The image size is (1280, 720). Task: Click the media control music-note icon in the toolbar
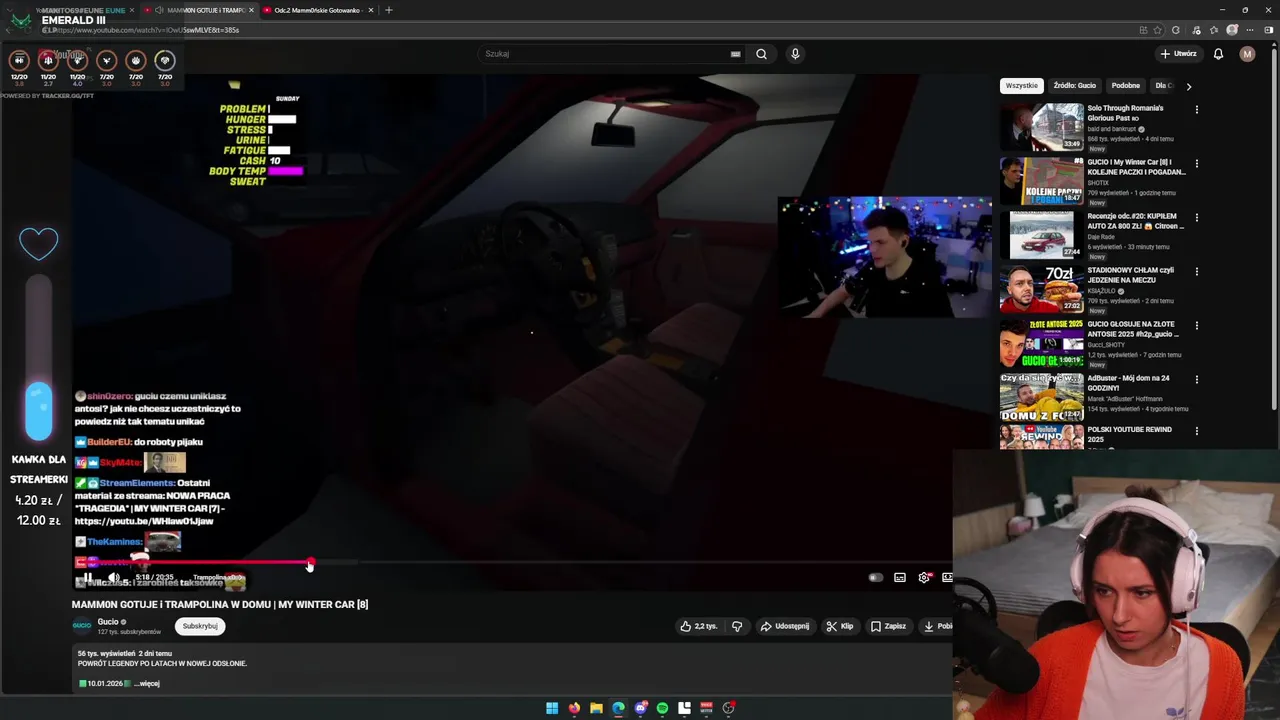tap(1196, 30)
